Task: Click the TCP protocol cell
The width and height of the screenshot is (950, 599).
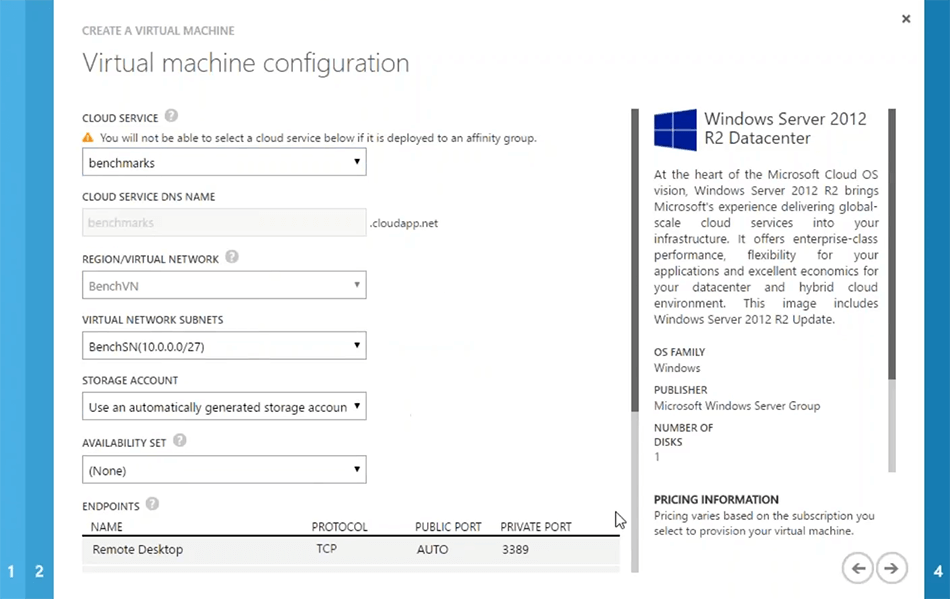Action: 327,549
